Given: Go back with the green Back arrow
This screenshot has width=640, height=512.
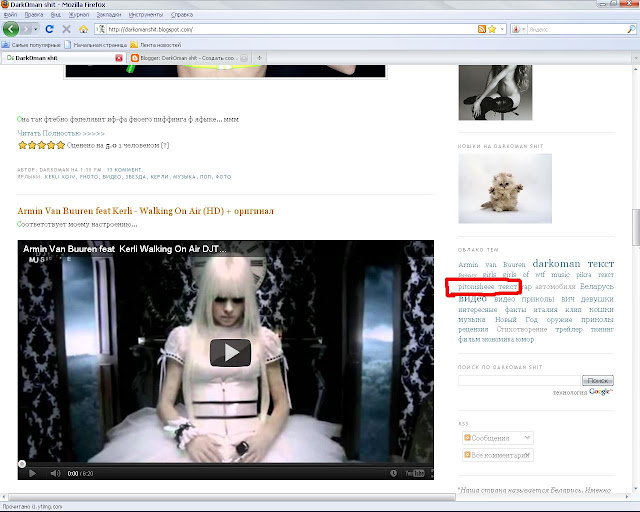Looking at the screenshot, I should (11, 29).
